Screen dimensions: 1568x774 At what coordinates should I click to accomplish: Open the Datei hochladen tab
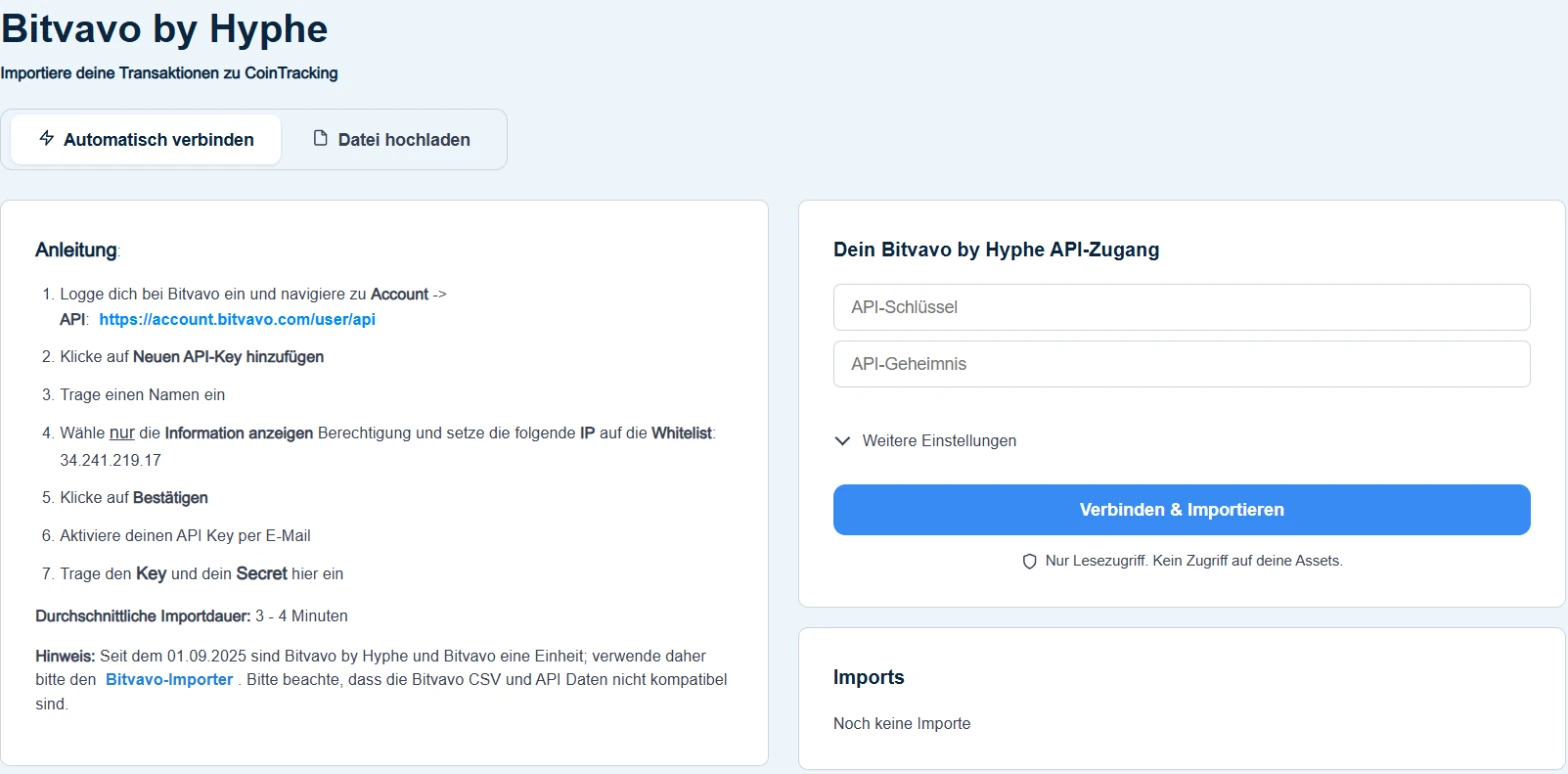coord(392,139)
